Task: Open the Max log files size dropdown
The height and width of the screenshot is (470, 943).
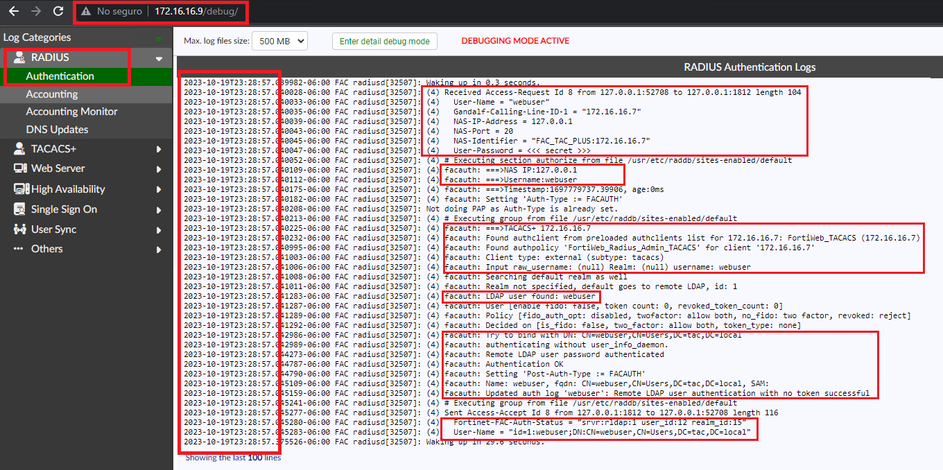Action: (x=279, y=41)
